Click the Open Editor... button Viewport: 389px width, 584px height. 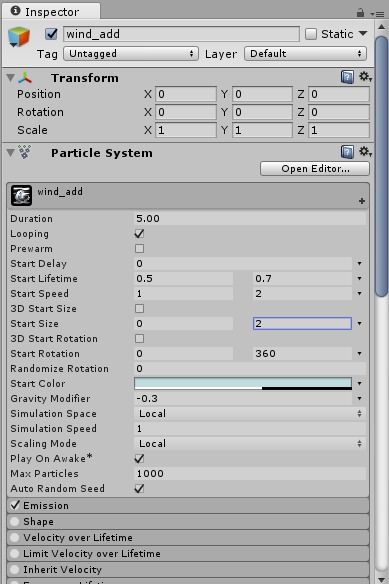pyautogui.click(x=315, y=169)
